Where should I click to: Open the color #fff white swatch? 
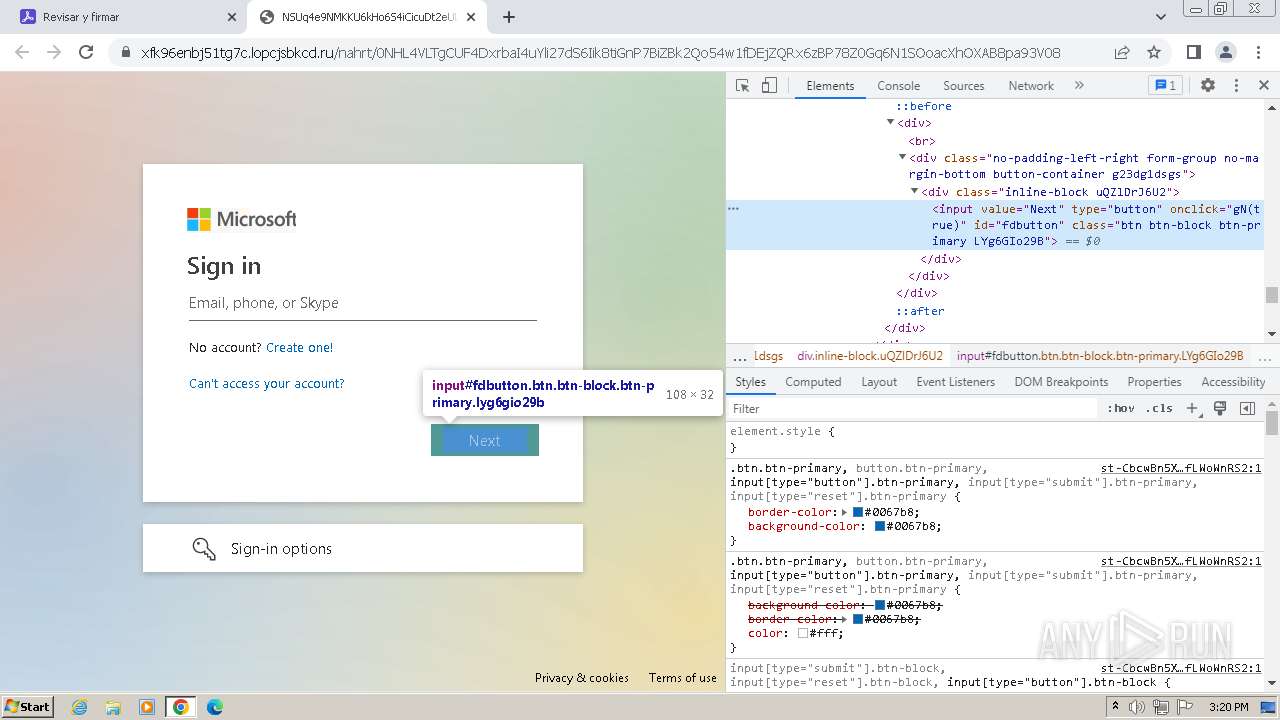pyautogui.click(x=803, y=633)
